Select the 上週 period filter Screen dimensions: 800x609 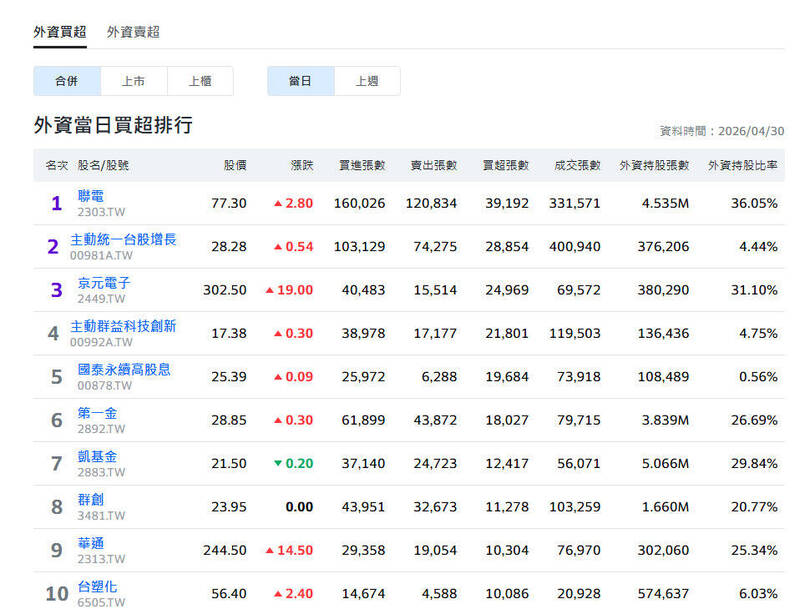point(367,81)
